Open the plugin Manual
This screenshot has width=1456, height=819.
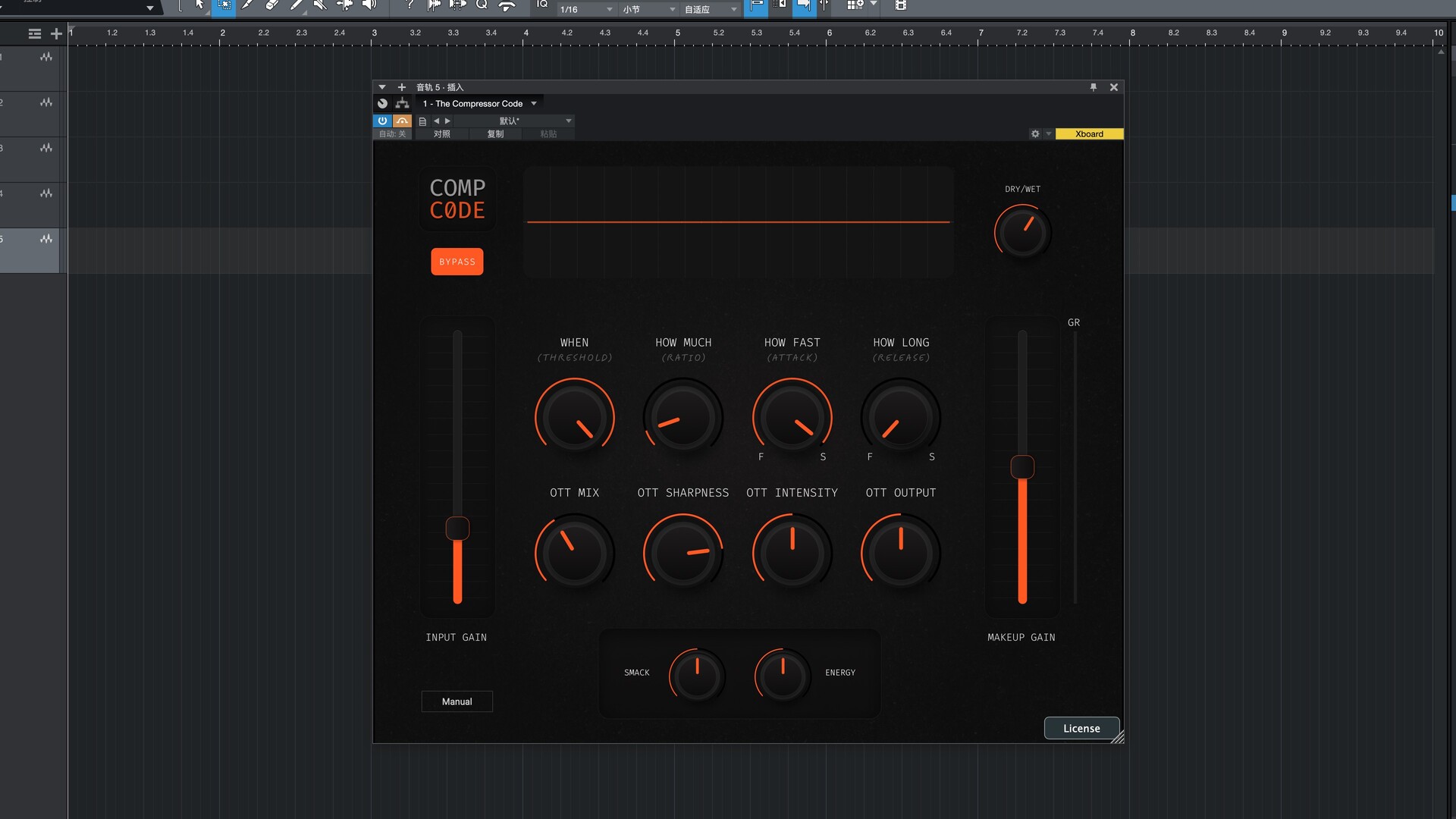(x=457, y=701)
